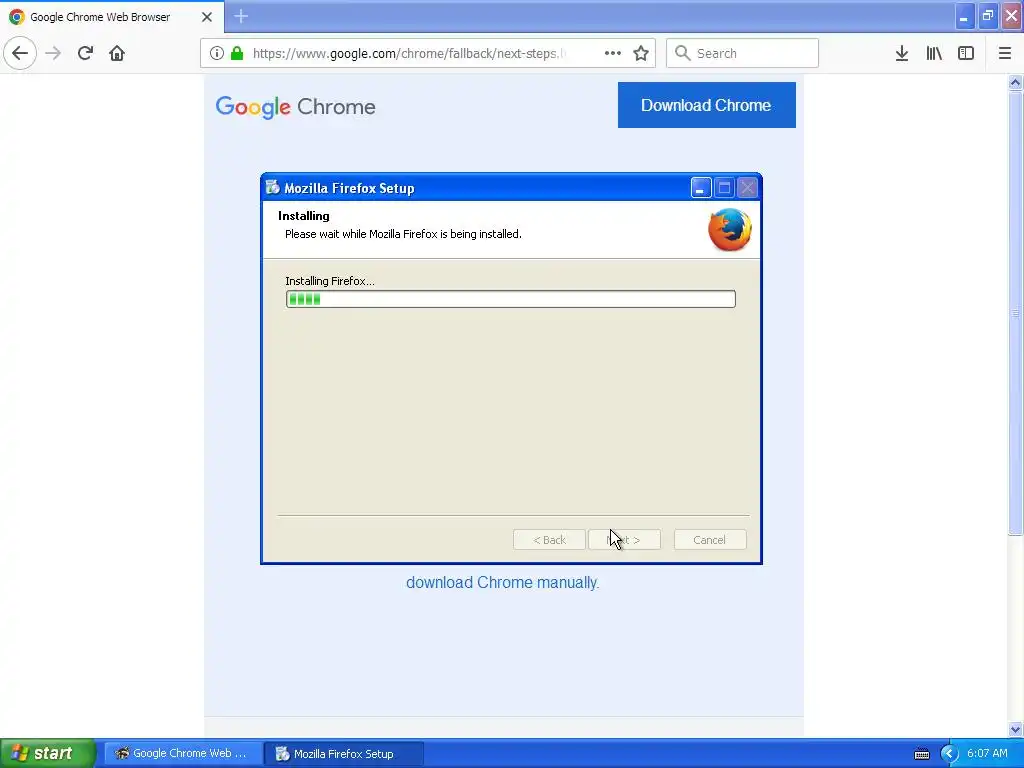Viewport: 1024px width, 768px height.
Task: Click the Search box in toolbar
Action: click(743, 53)
